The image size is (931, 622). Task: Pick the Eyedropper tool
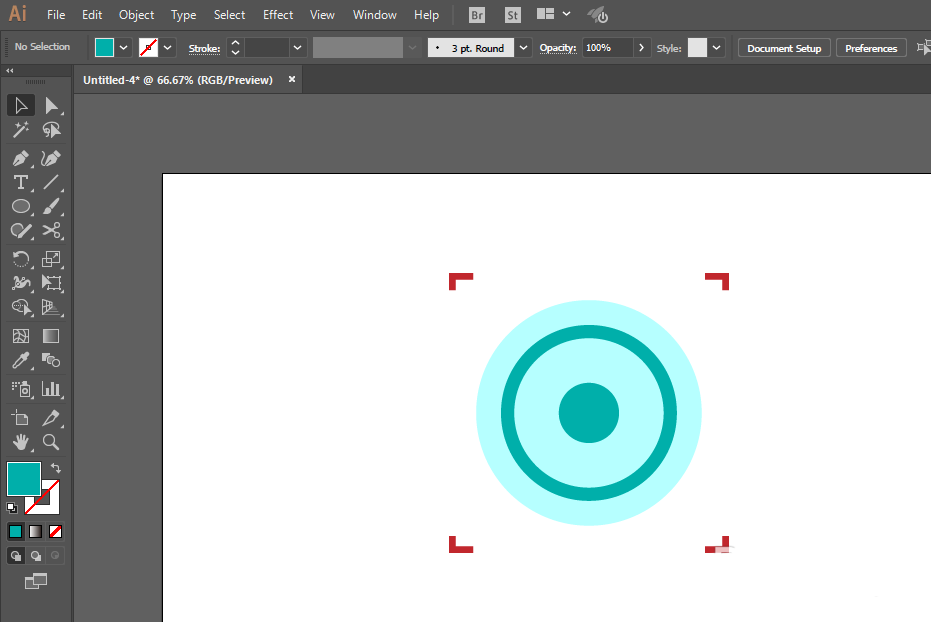tap(20, 361)
